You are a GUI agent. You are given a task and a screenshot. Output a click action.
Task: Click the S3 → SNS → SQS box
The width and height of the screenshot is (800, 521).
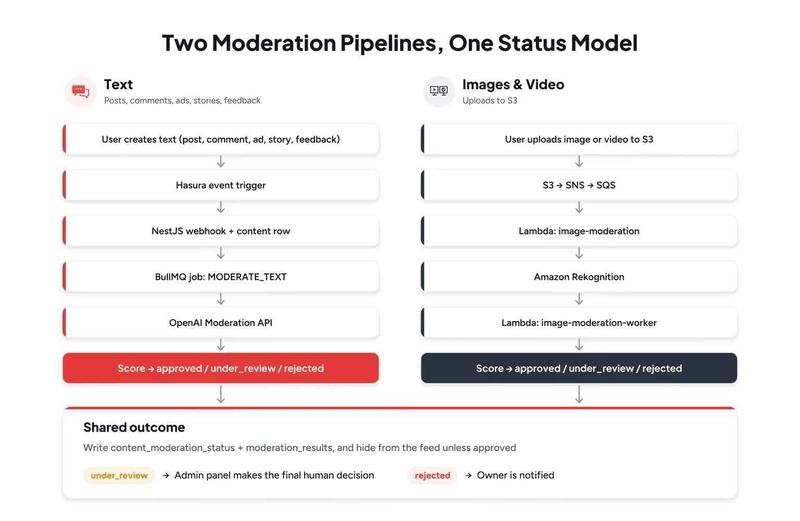pos(579,185)
